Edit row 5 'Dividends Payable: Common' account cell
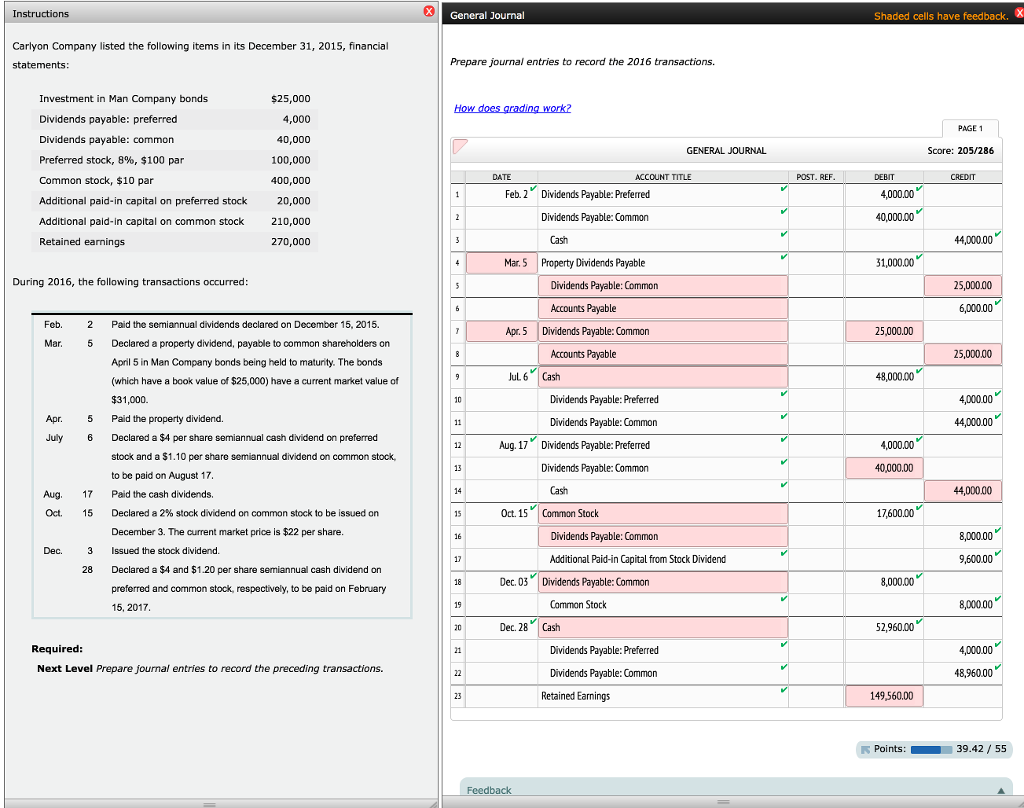 point(663,285)
